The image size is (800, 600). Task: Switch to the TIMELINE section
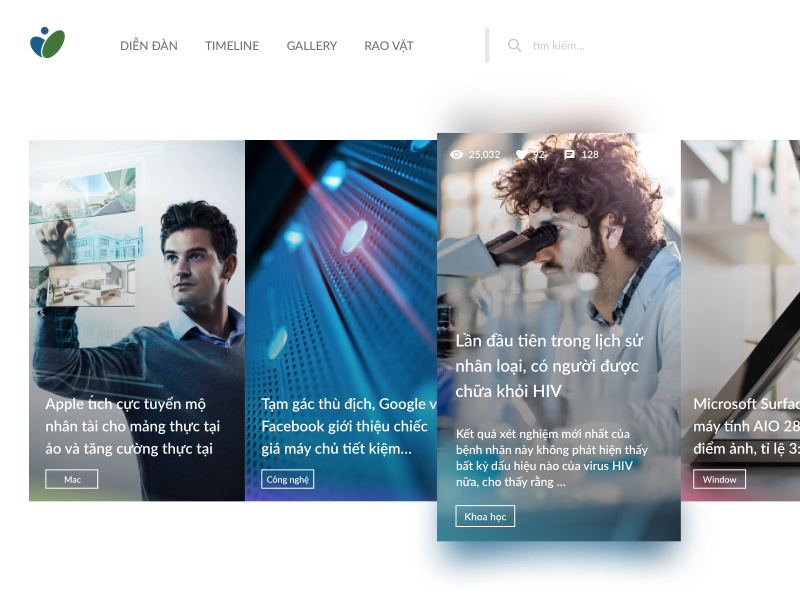232,46
